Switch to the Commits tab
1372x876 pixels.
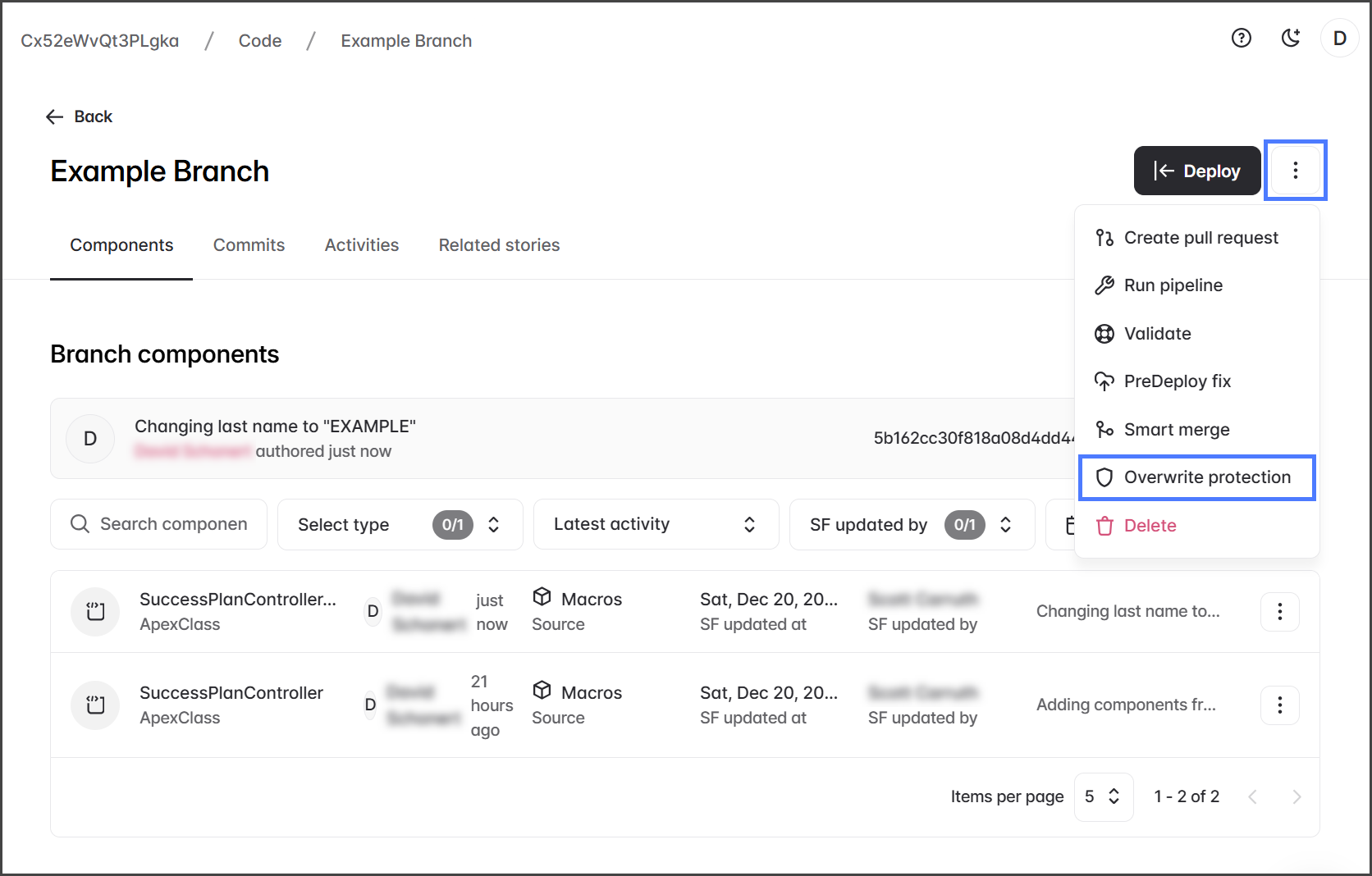(249, 245)
